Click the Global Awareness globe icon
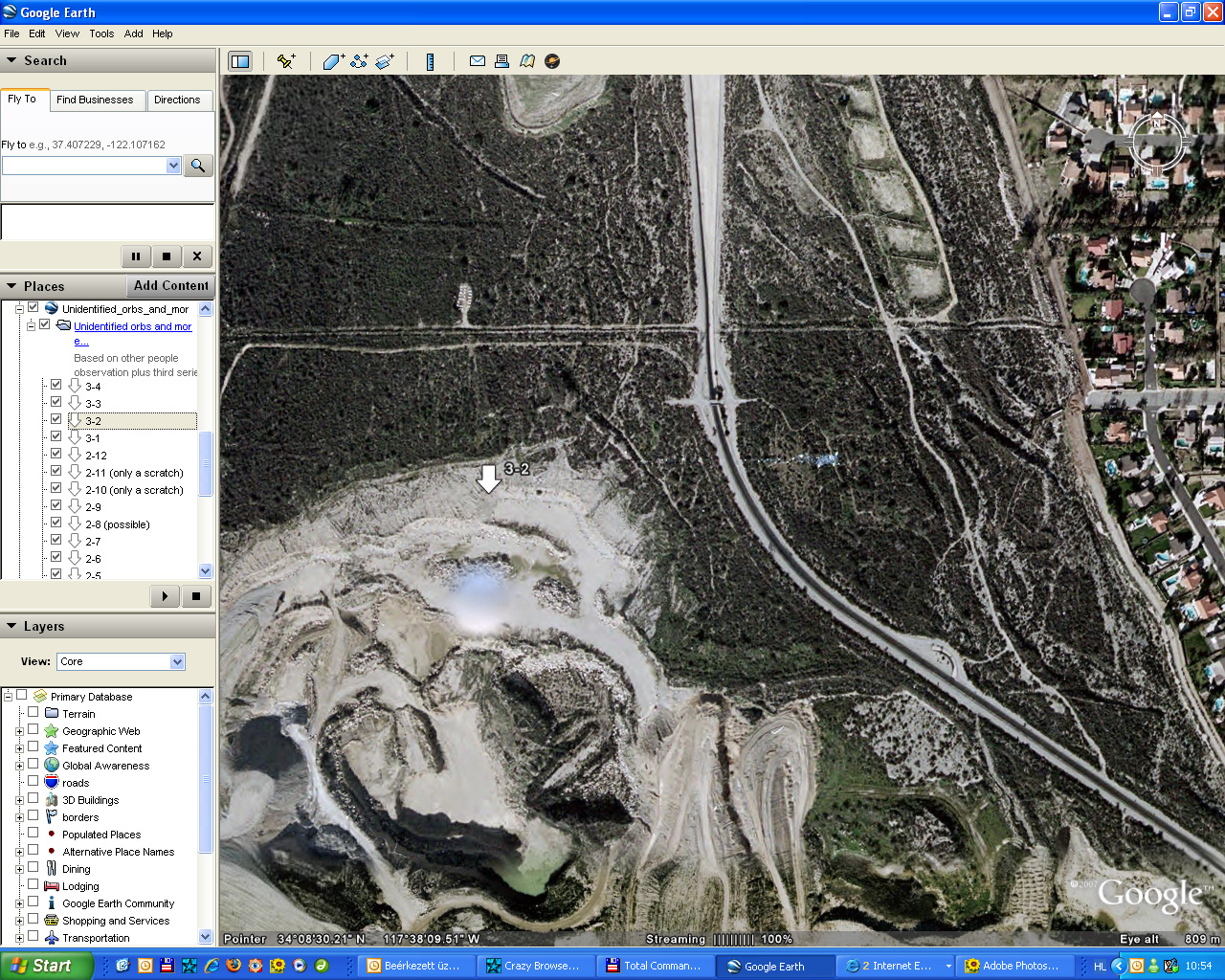 tap(52, 766)
